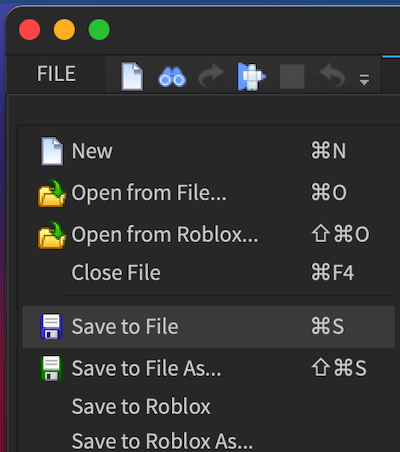
Task: Click the greyed undo arrow icon
Action: pyautogui.click(x=332, y=76)
